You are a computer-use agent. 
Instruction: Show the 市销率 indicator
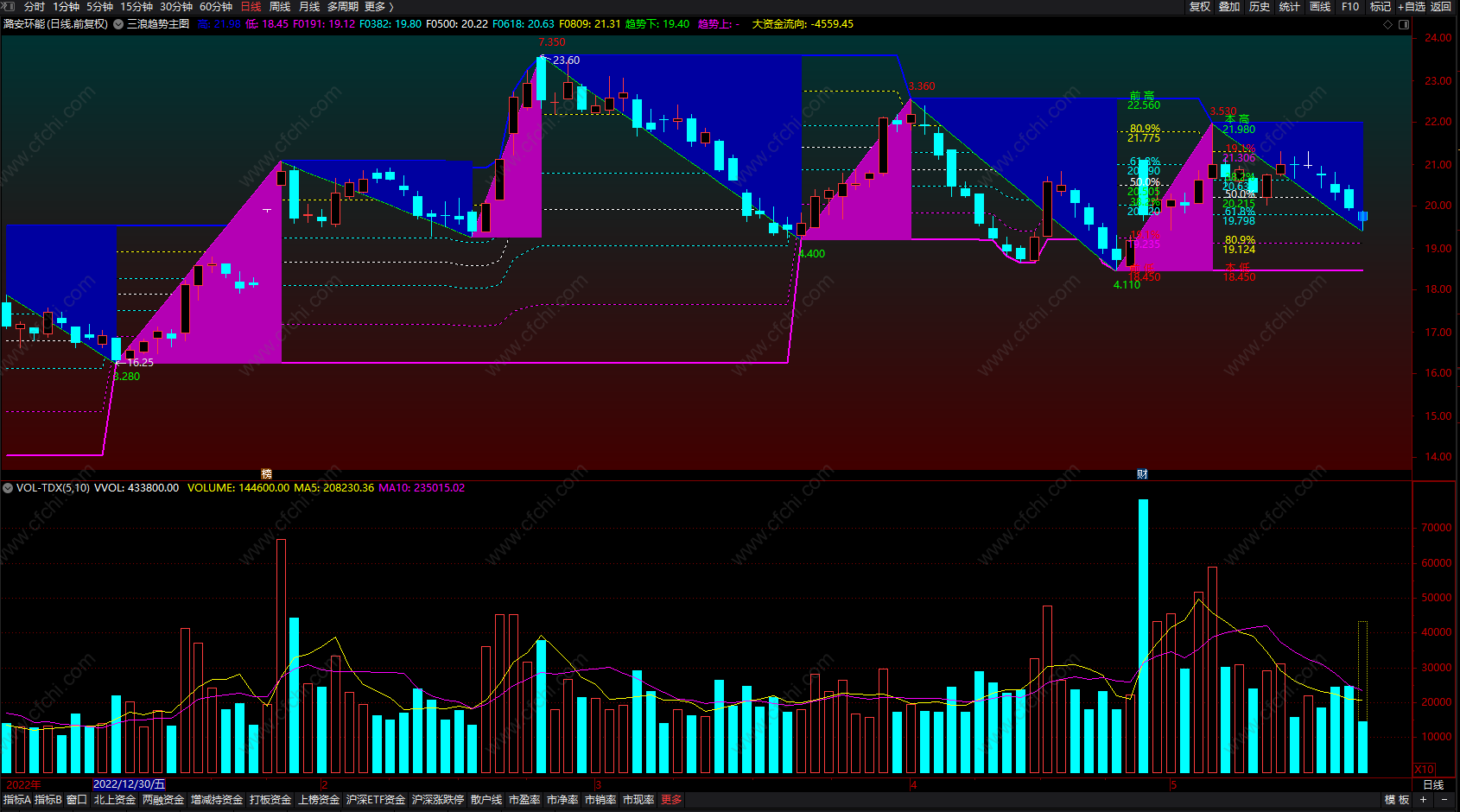600,800
